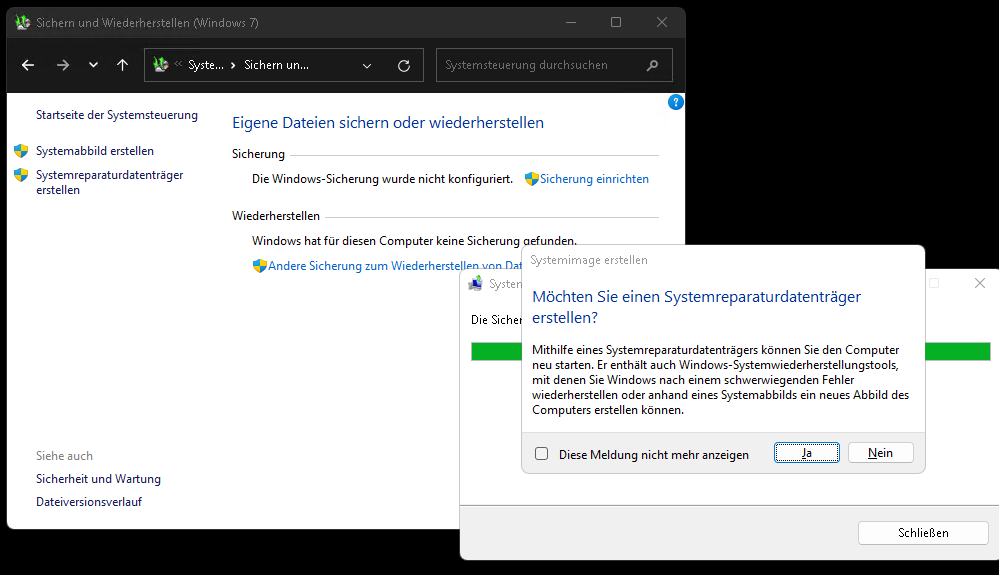Click Andere Sicherung zum Wiederherstellen link
Image resolution: width=999 pixels, height=575 pixels.
click(395, 266)
